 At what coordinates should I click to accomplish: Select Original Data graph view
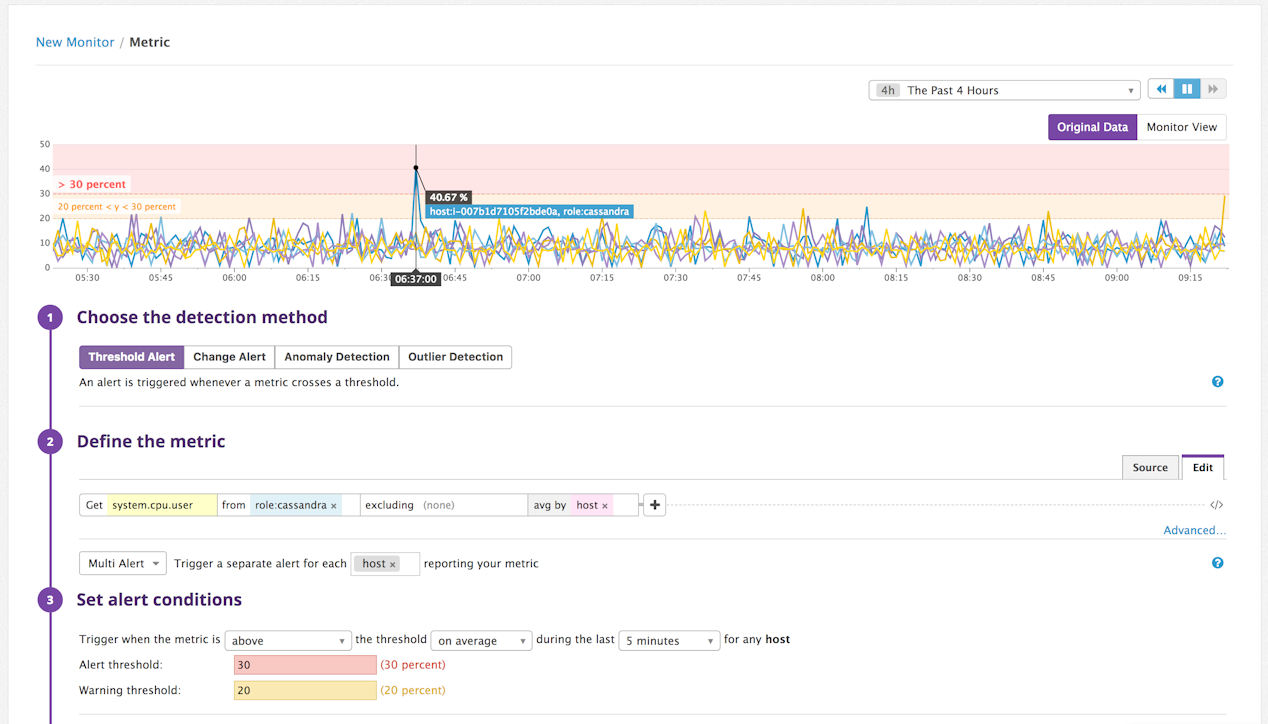pyautogui.click(x=1092, y=127)
